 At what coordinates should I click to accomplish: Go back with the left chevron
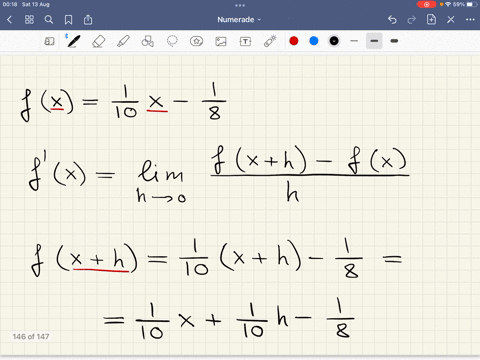coord(9,20)
